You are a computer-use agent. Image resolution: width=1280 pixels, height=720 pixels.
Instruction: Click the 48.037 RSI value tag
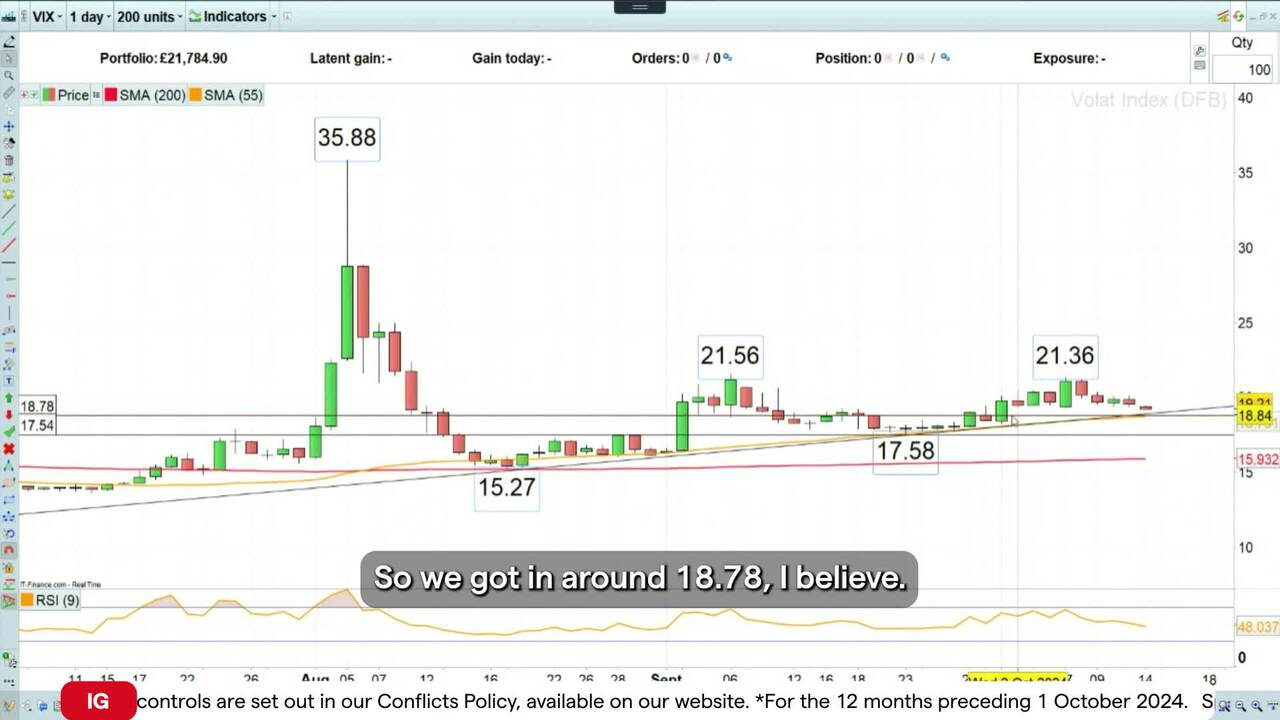(1258, 627)
